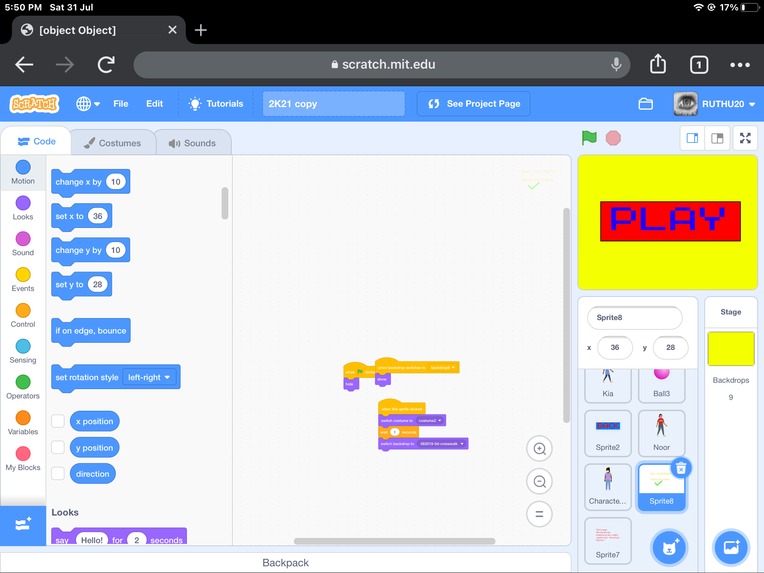Select the Sensing block category

23,351
